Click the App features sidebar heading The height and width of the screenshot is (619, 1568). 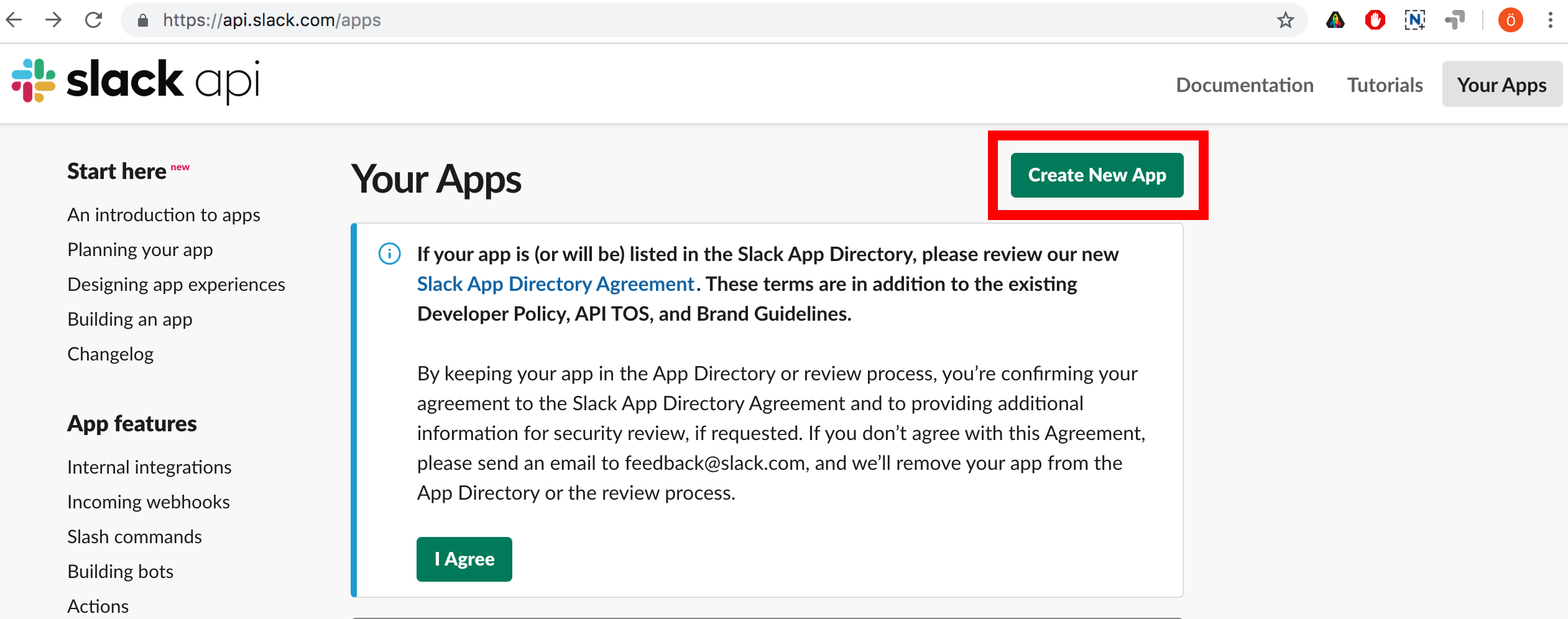coord(132,424)
